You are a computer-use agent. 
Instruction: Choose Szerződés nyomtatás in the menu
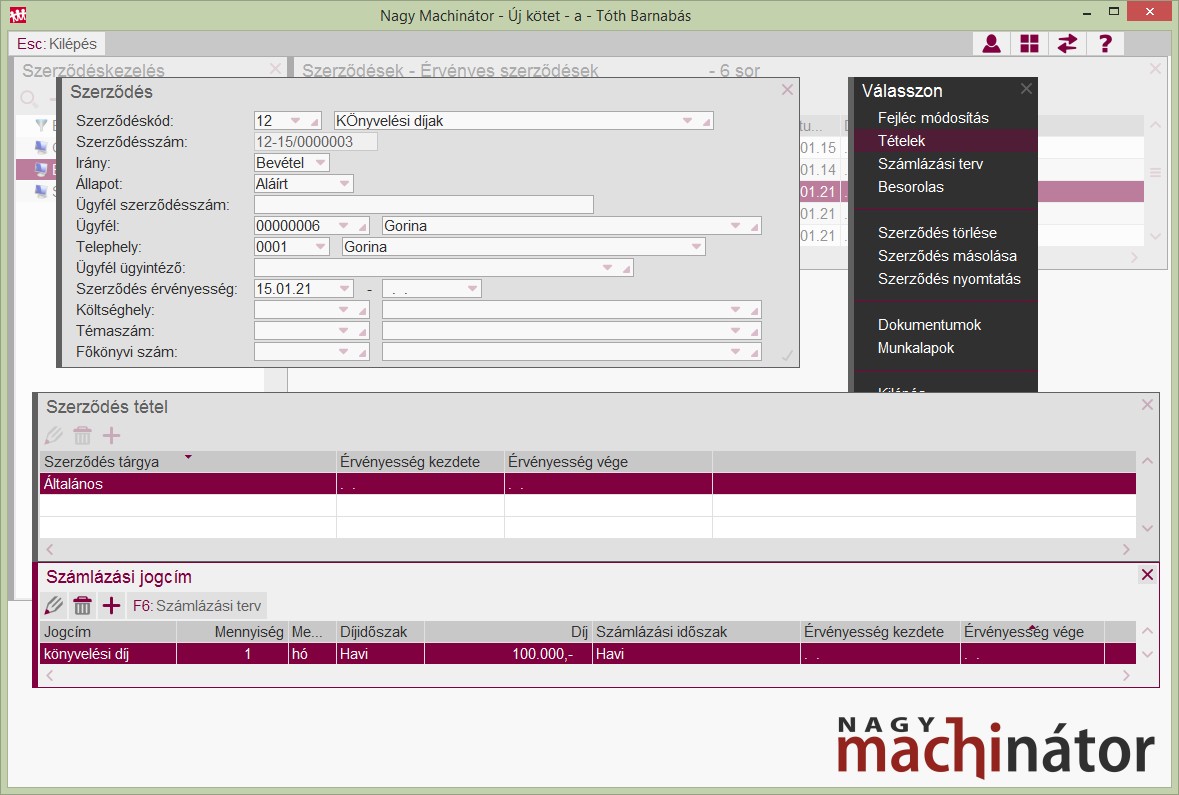click(949, 279)
